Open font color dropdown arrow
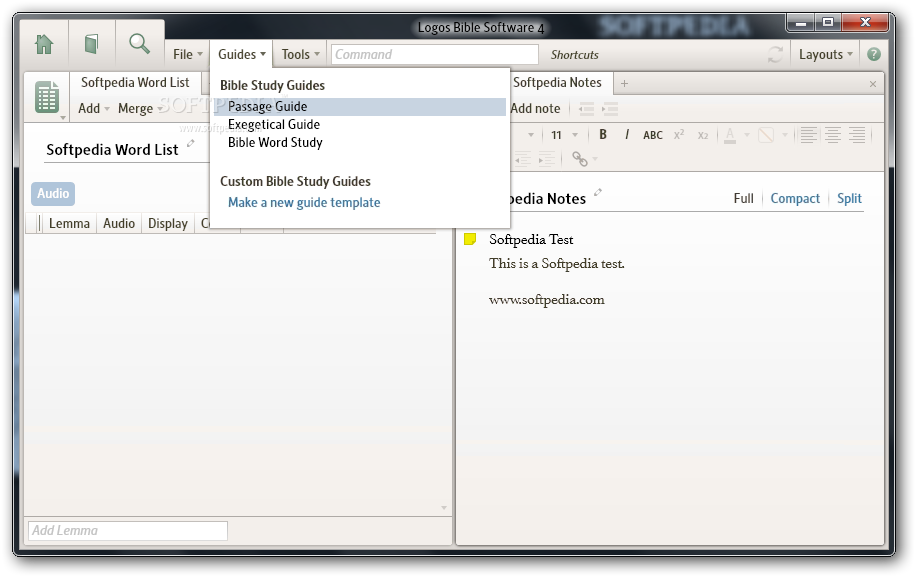This screenshot has width=916, height=577. pos(747,135)
